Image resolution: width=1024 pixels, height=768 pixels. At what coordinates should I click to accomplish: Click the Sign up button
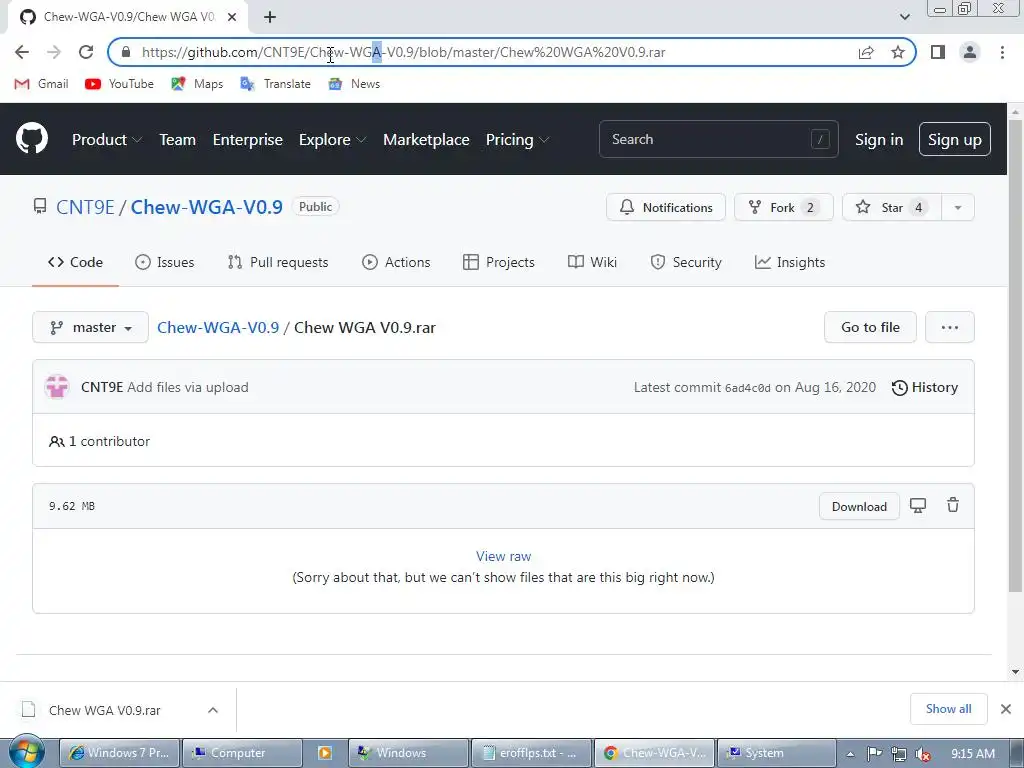(954, 139)
